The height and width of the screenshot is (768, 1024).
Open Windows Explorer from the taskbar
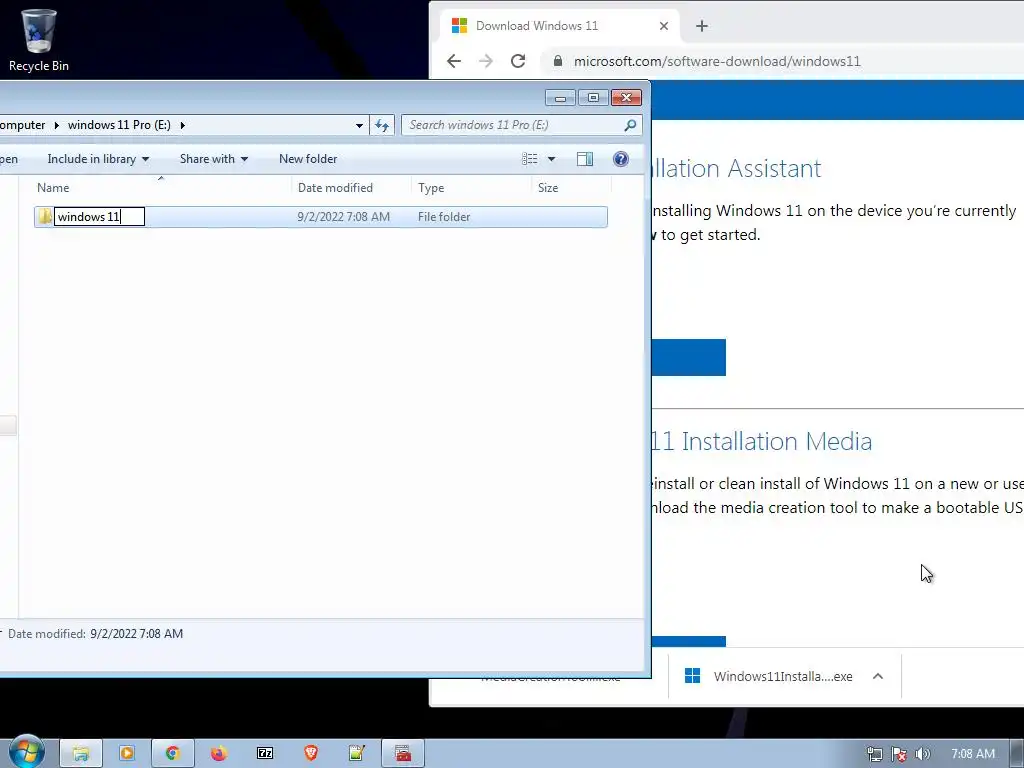click(81, 754)
